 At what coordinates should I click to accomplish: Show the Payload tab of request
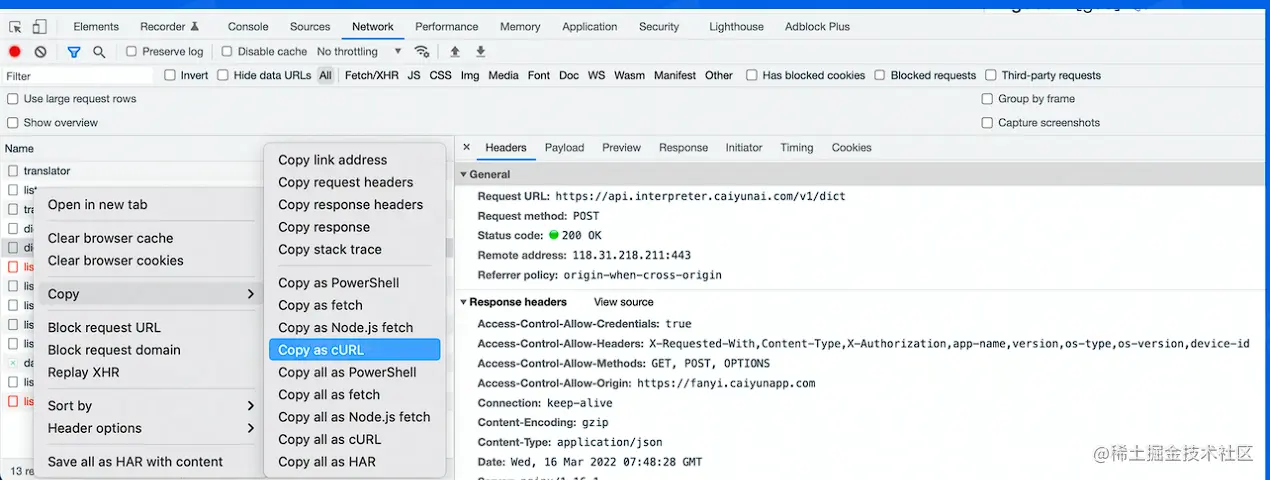(564, 148)
